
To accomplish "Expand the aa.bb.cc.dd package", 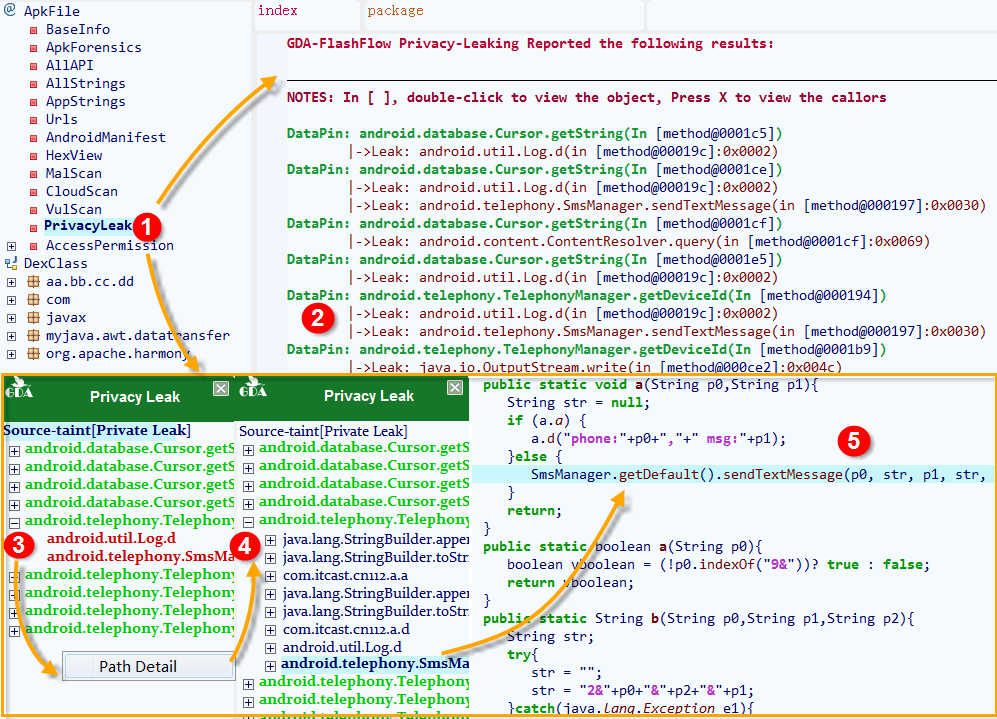I will pyautogui.click(x=11, y=282).
